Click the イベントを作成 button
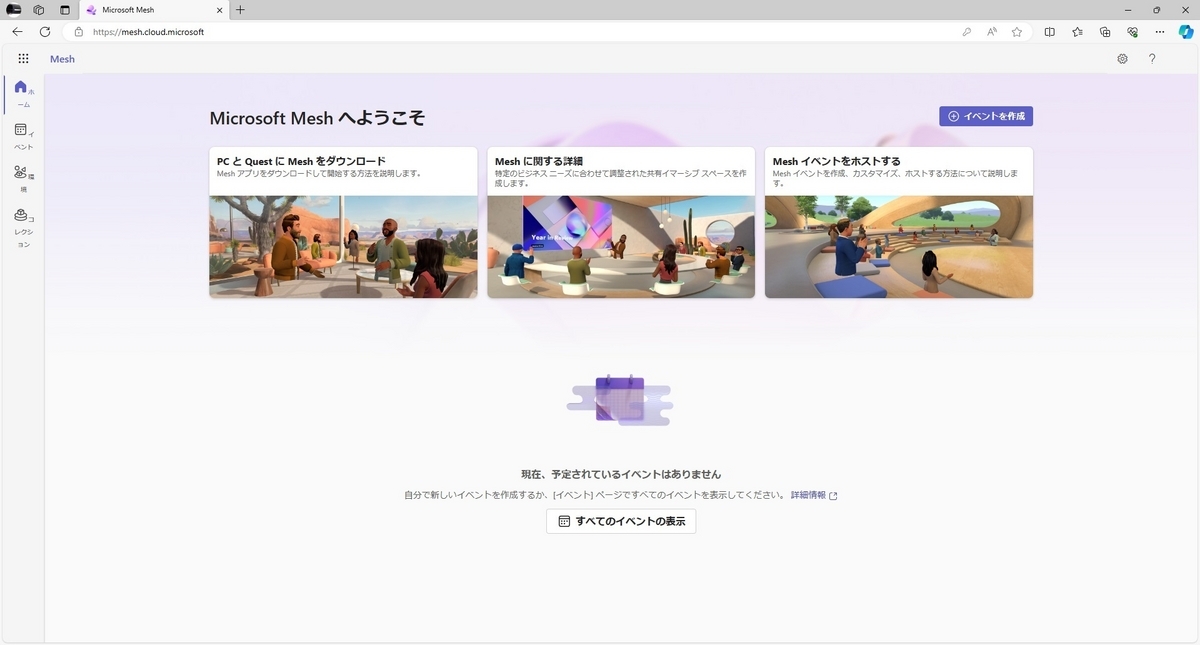This screenshot has height=645, width=1200. pyautogui.click(x=986, y=116)
